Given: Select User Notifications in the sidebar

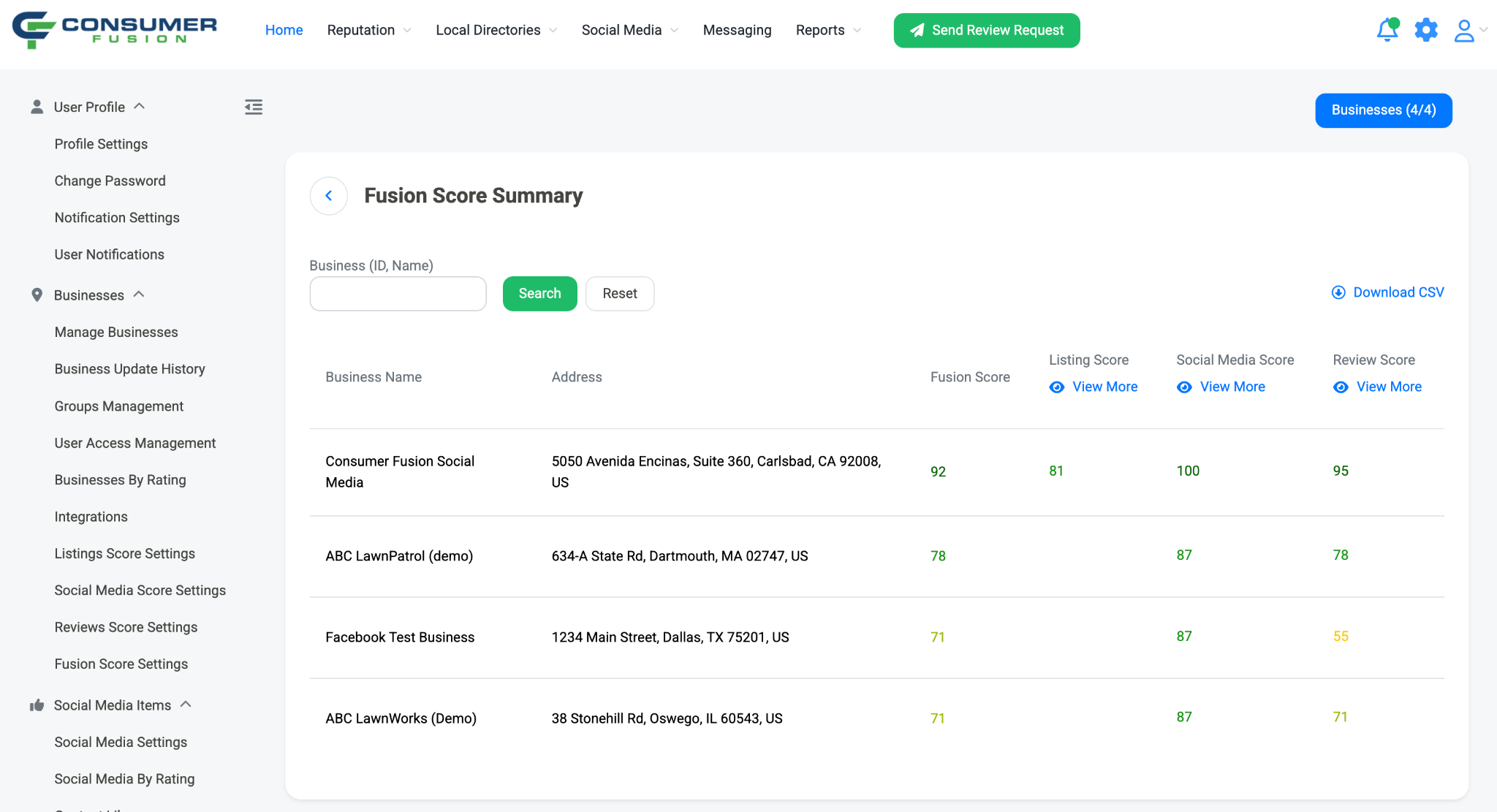Looking at the screenshot, I should click(x=109, y=254).
